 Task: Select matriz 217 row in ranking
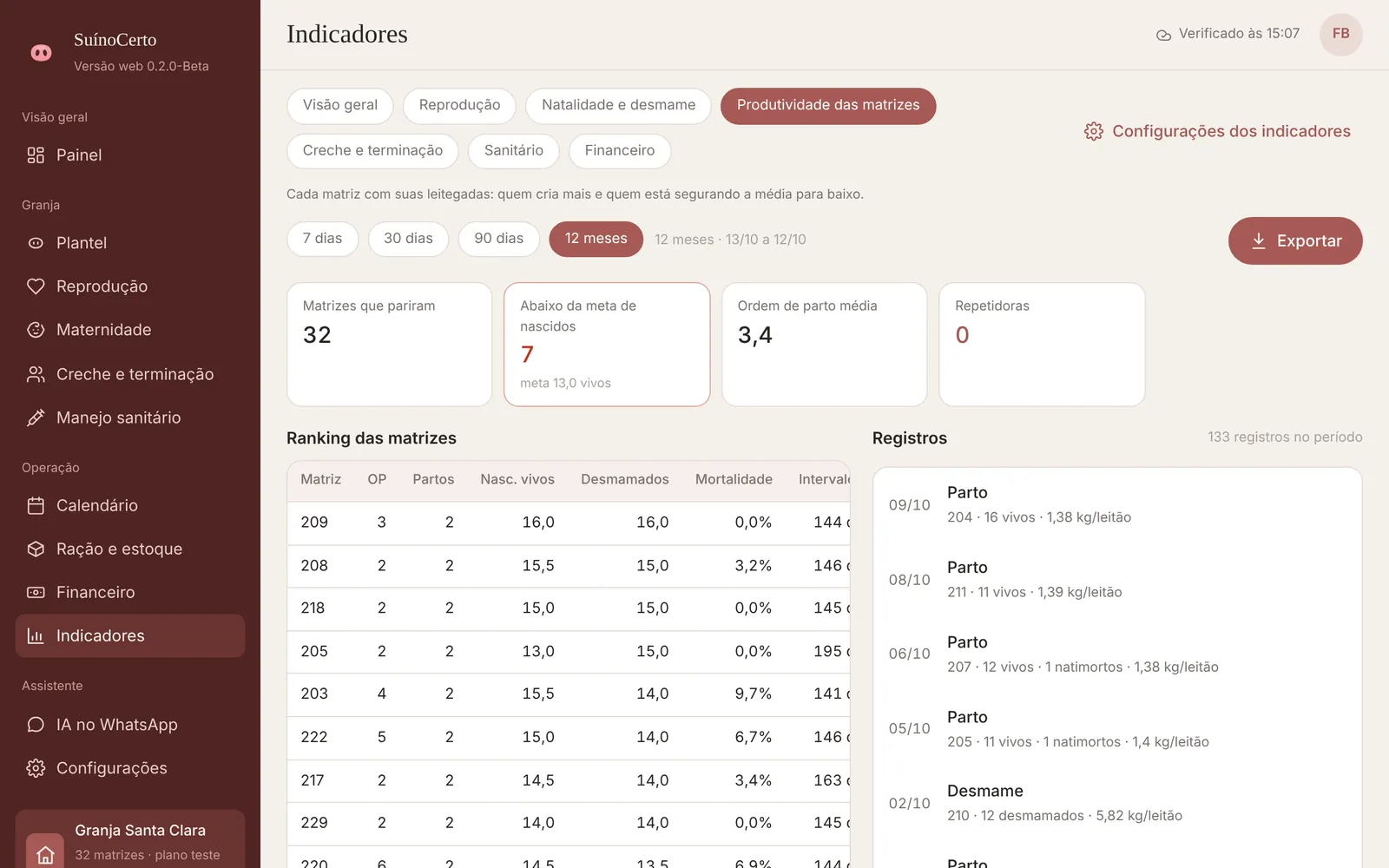(569, 780)
